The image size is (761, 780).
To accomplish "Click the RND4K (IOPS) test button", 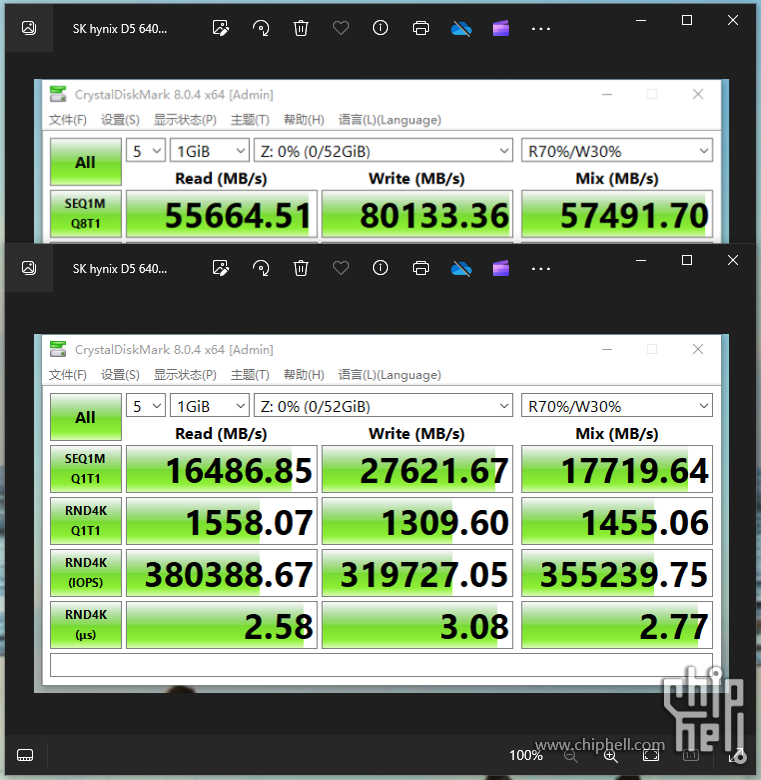I will (x=86, y=573).
